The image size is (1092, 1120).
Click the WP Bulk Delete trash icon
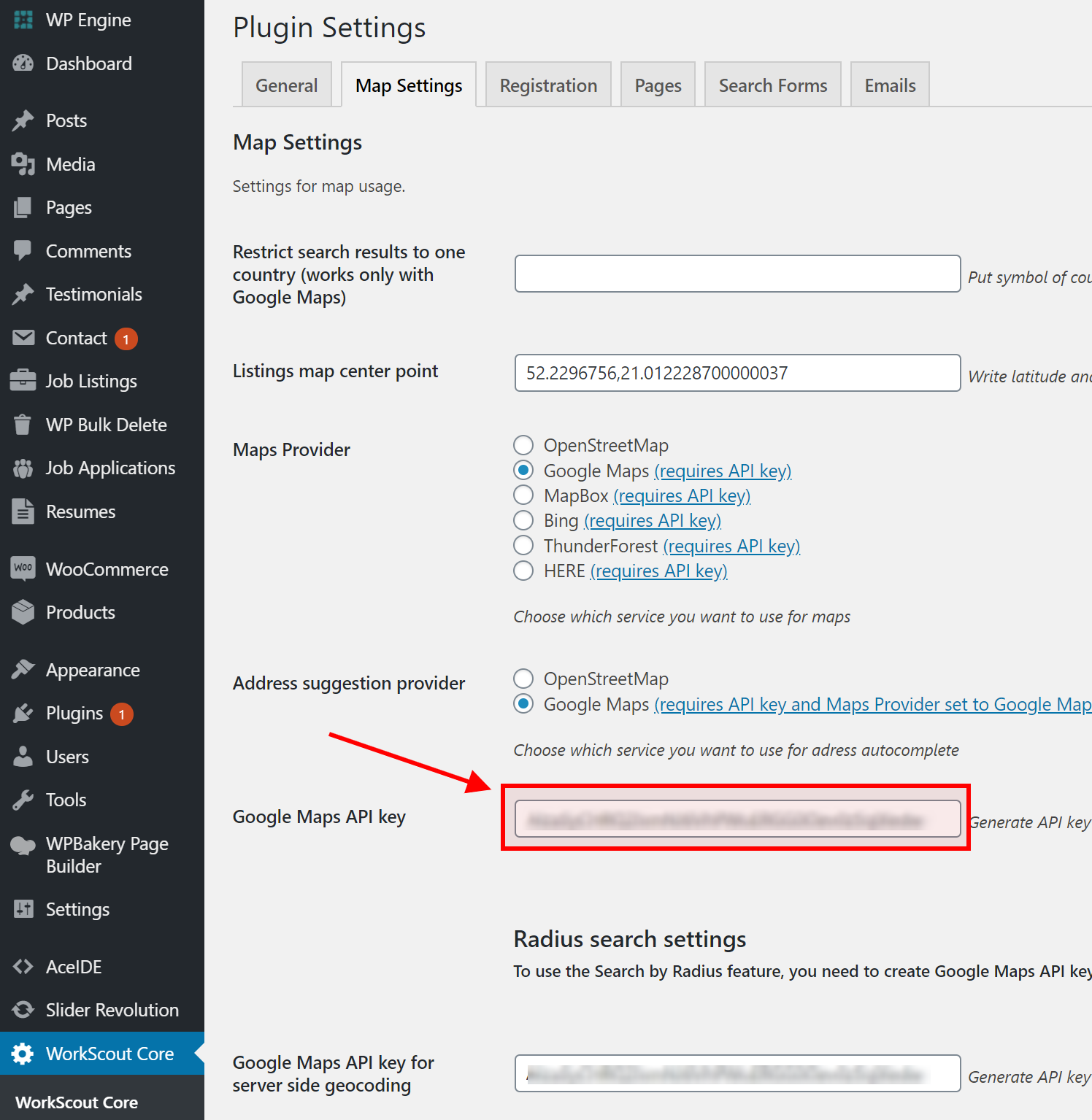pyautogui.click(x=23, y=425)
